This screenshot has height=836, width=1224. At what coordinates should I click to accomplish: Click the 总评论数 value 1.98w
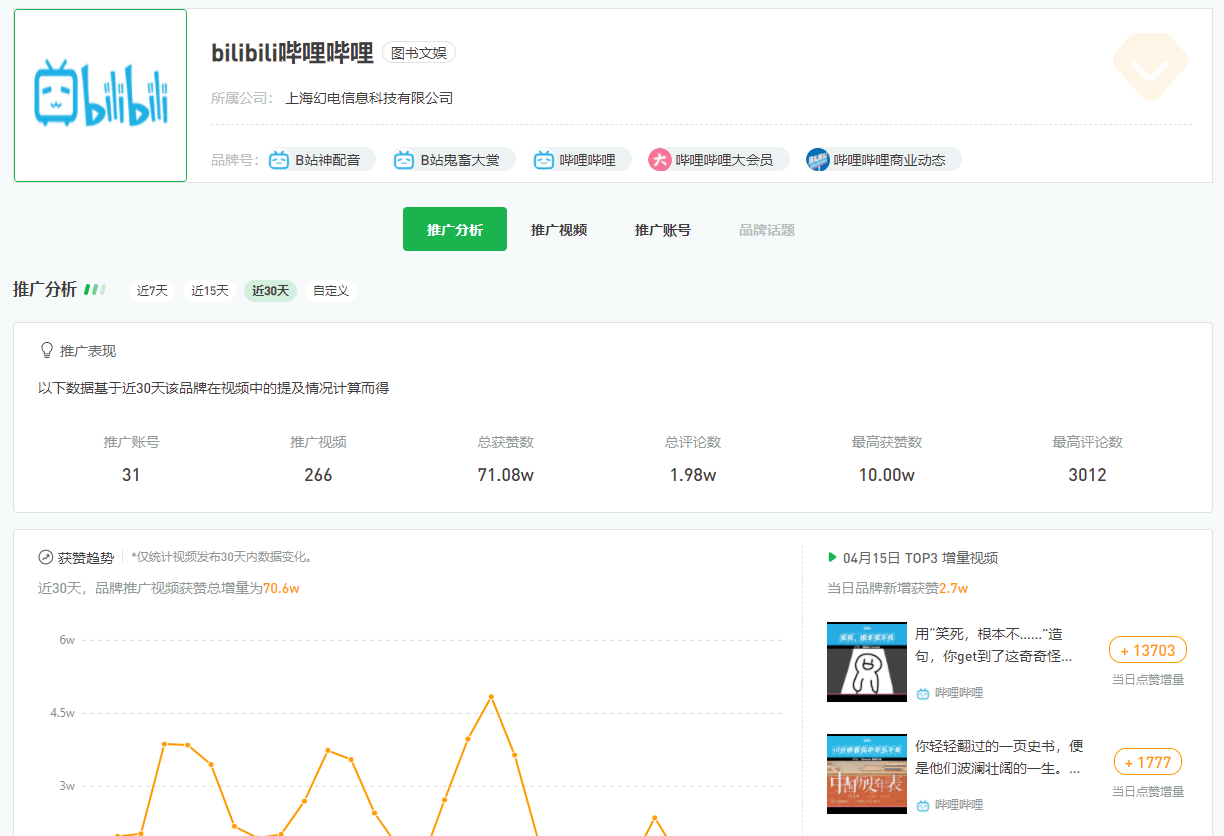693,475
